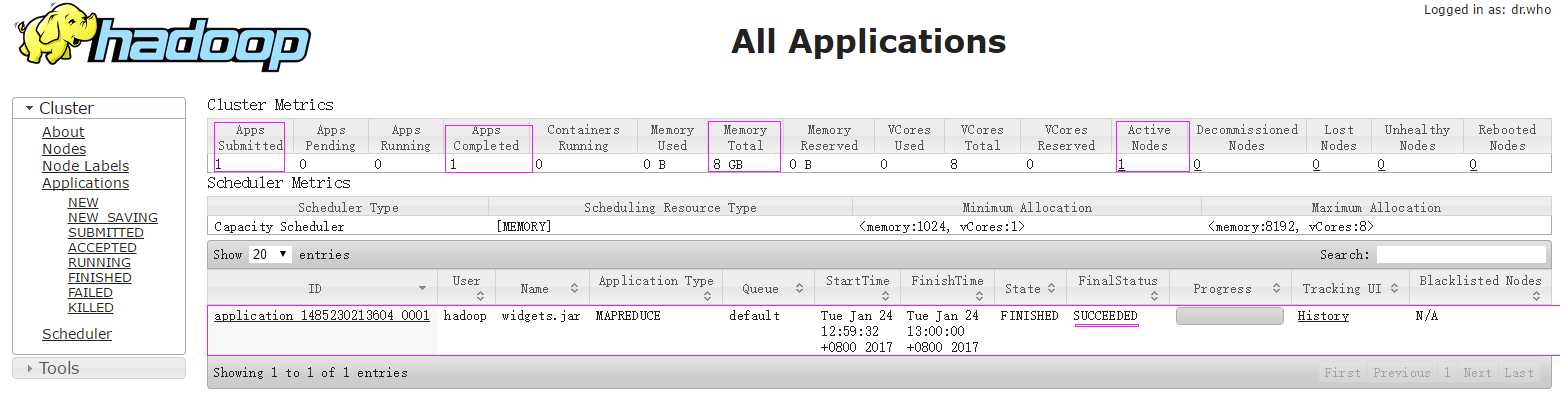The height and width of the screenshot is (399, 1560).
Task: Sort table by Tracking UI column
Action: click(x=1349, y=288)
